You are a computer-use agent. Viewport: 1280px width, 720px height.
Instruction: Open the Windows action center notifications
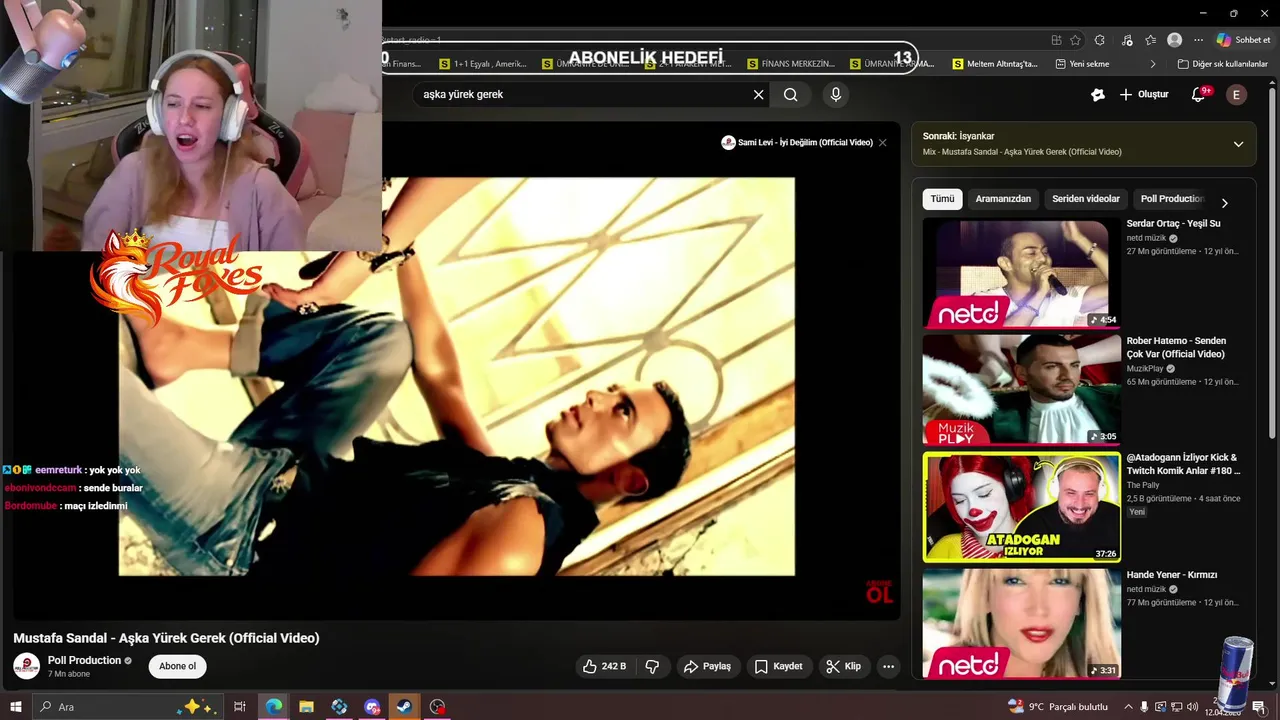[1258, 707]
